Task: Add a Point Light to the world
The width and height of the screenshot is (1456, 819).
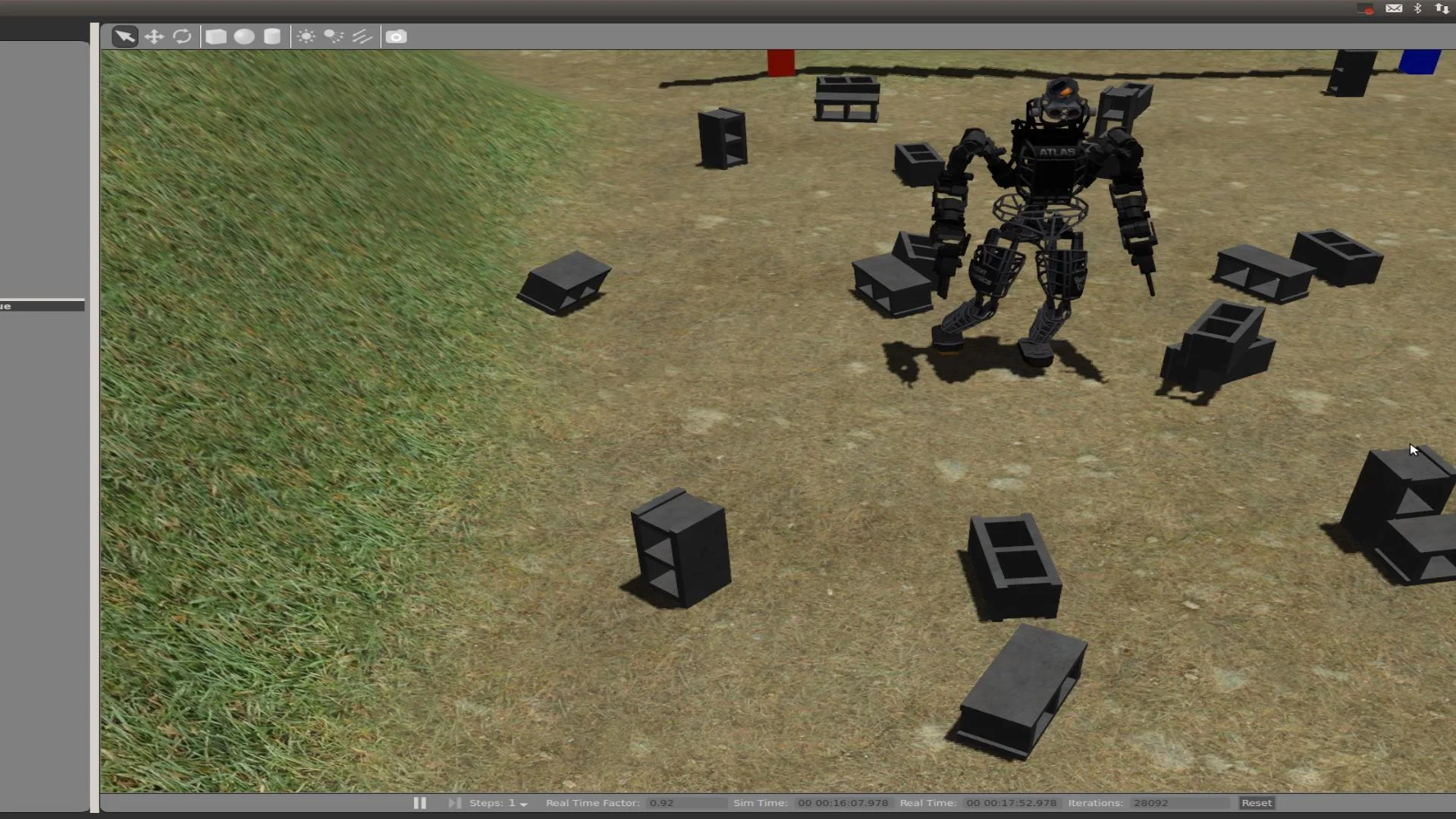Action: coord(306,36)
